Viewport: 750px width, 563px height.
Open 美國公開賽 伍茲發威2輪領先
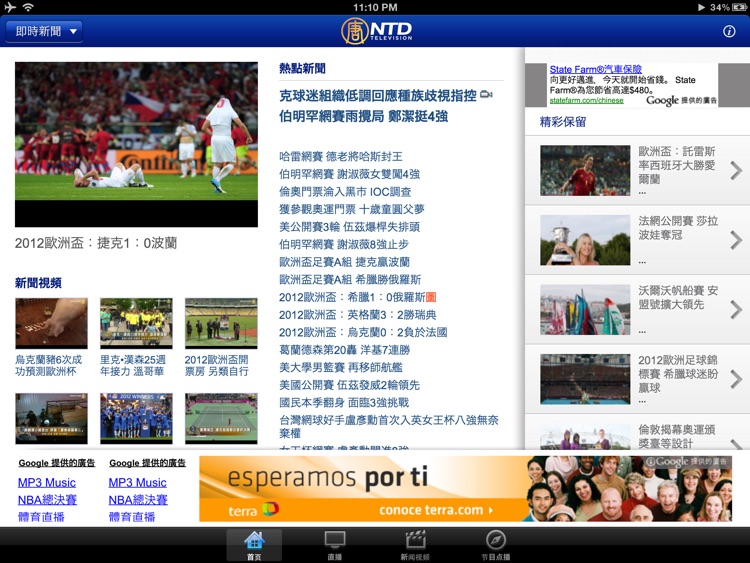pos(349,385)
